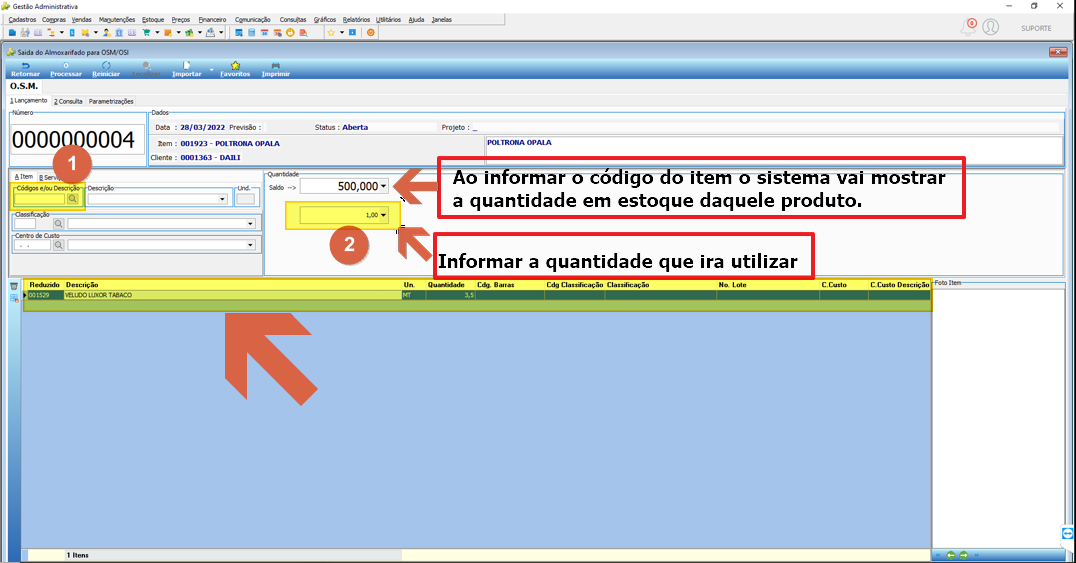Open the Estoque menu
Viewport: 1076px width, 563px height.
pos(153,19)
